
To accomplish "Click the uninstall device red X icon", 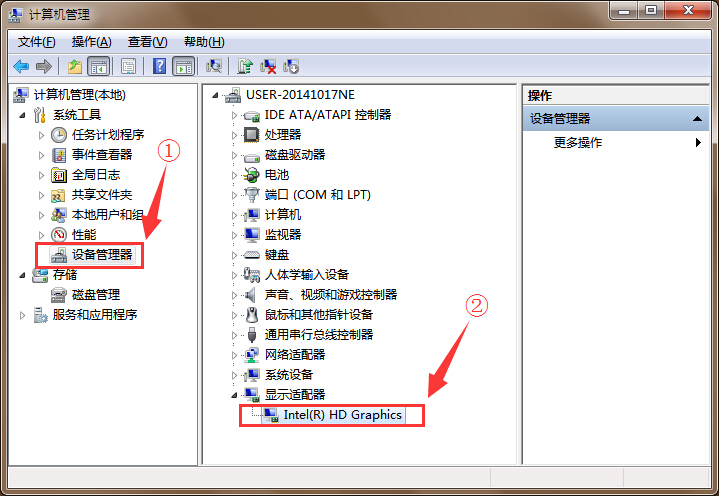I will click(268, 66).
